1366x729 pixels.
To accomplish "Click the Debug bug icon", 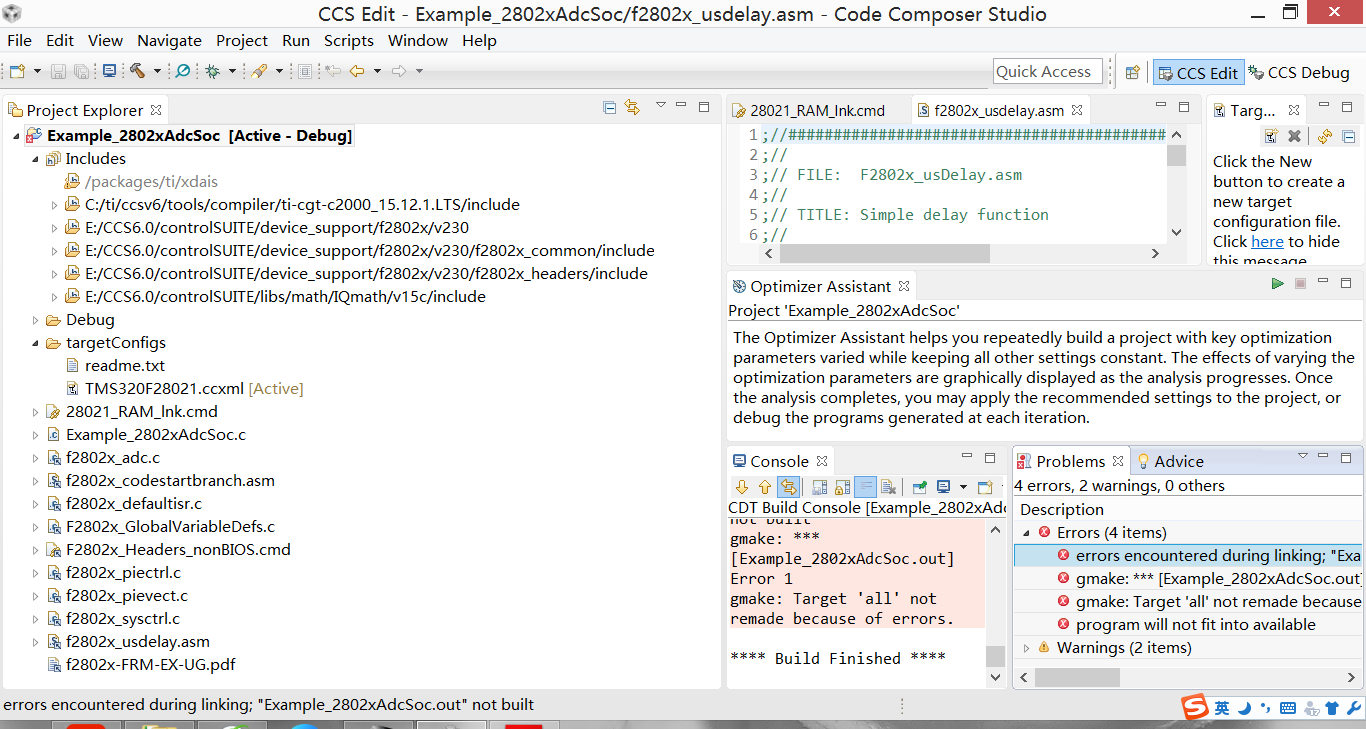I will (x=212, y=71).
